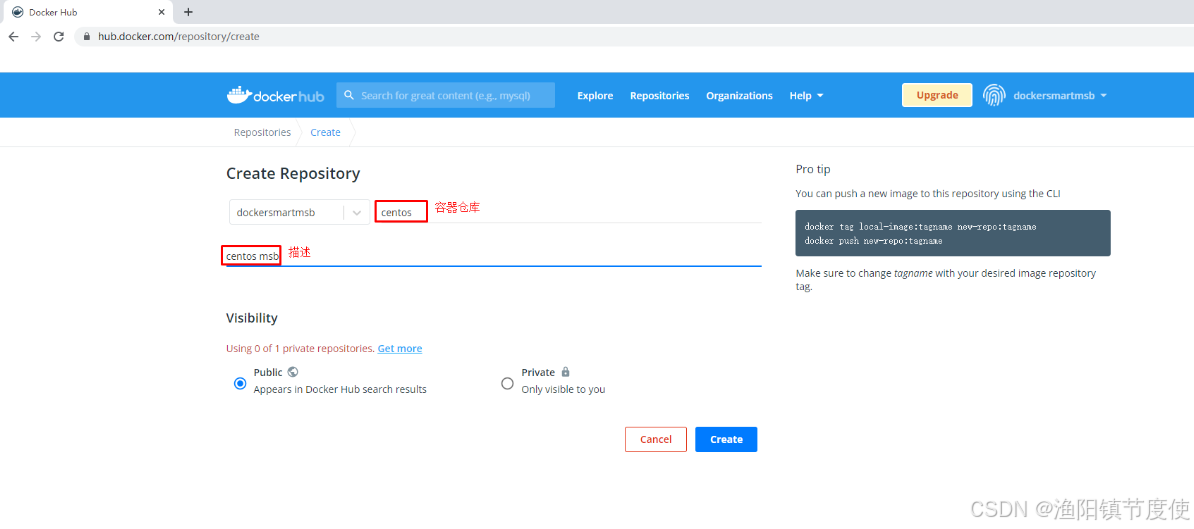The height and width of the screenshot is (529, 1194).
Task: Click the search for great content field
Action: (445, 95)
